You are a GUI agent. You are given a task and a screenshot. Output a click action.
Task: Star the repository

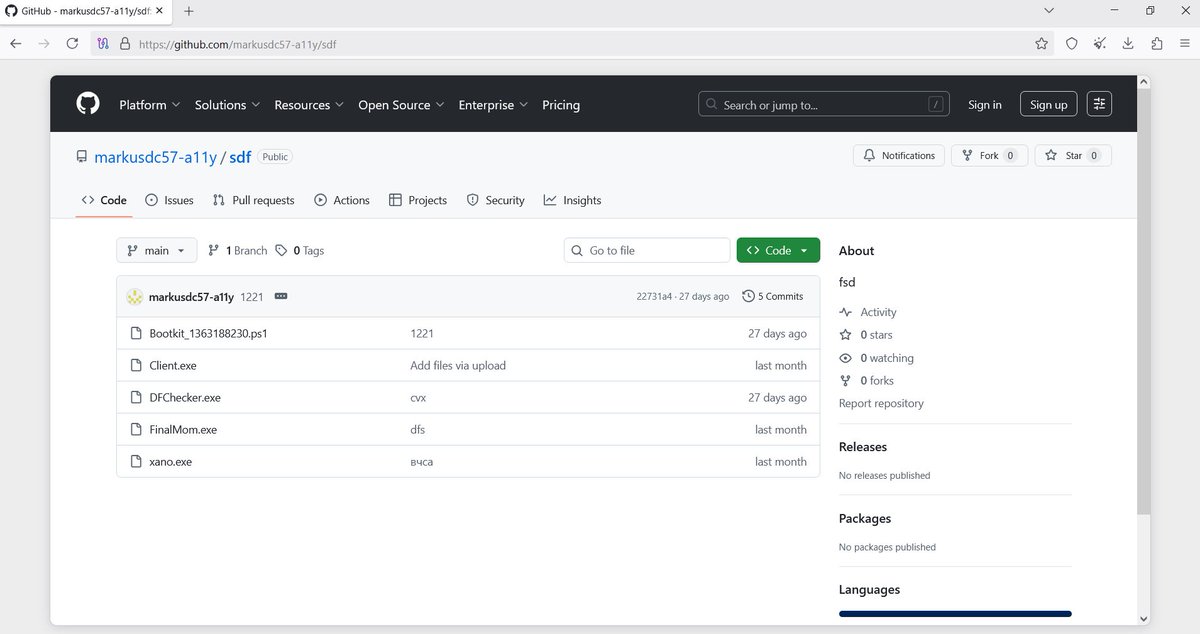[x=1073, y=156]
